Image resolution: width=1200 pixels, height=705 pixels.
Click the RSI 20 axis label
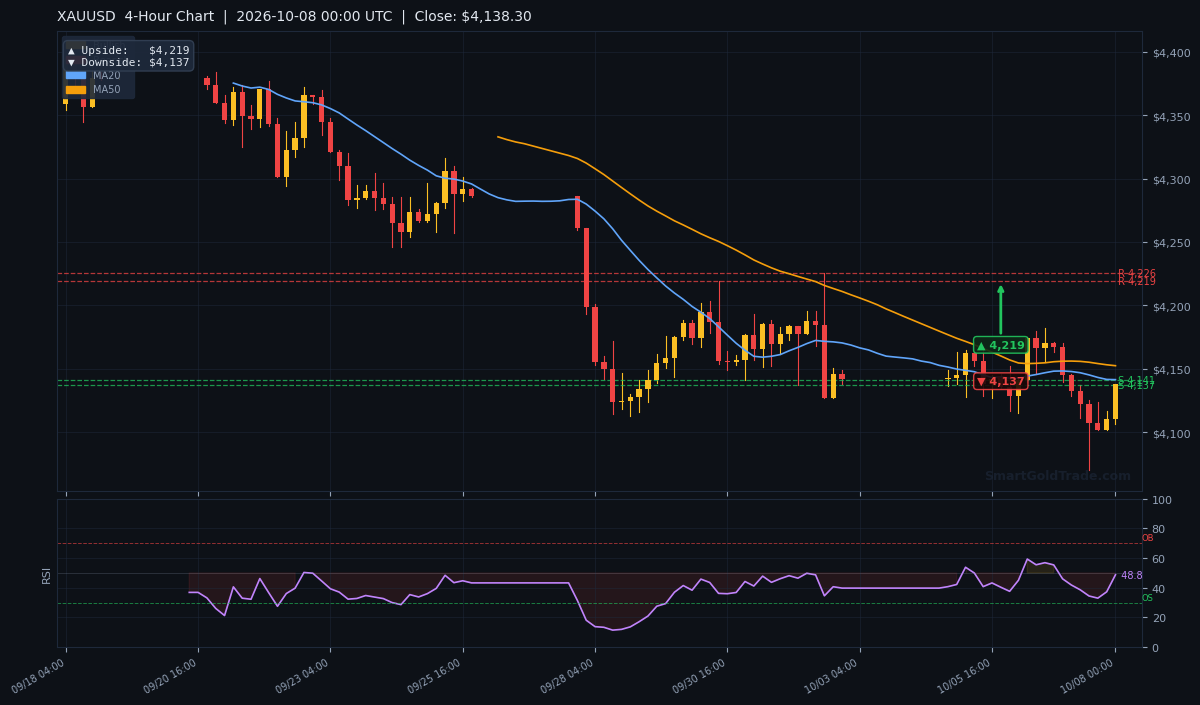[1159, 618]
